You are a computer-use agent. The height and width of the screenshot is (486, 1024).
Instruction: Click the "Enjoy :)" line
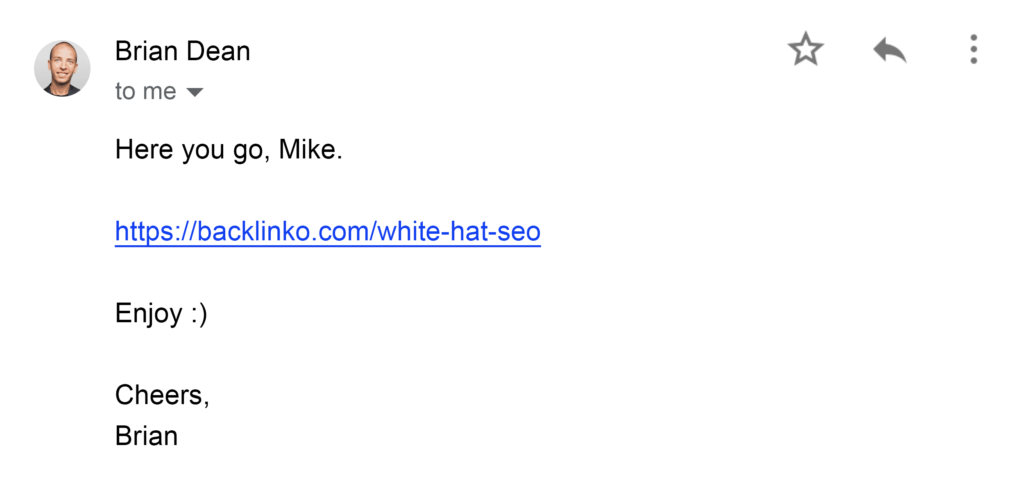tap(161, 314)
